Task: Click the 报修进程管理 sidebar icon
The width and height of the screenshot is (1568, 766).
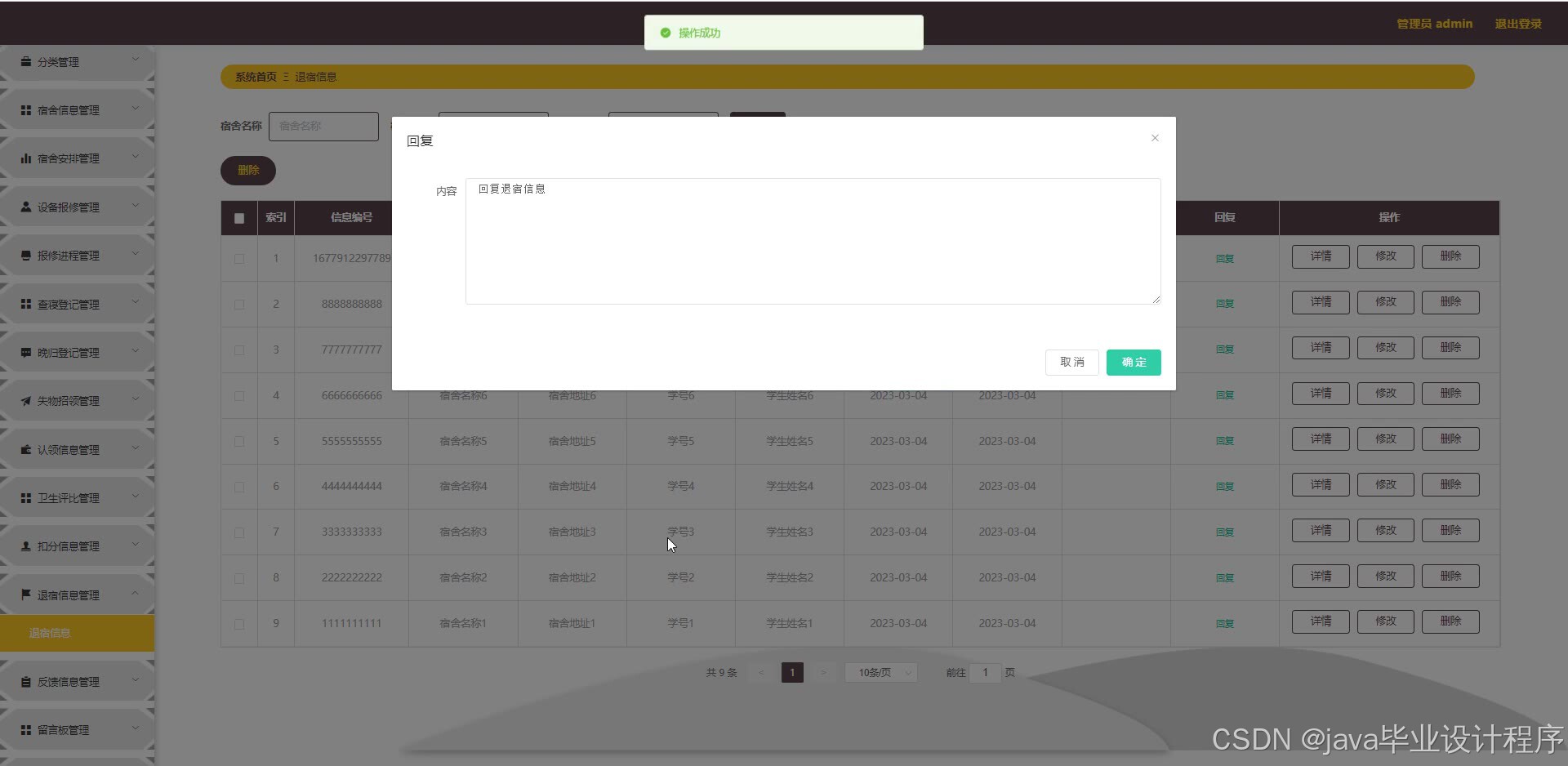Action: [26, 255]
